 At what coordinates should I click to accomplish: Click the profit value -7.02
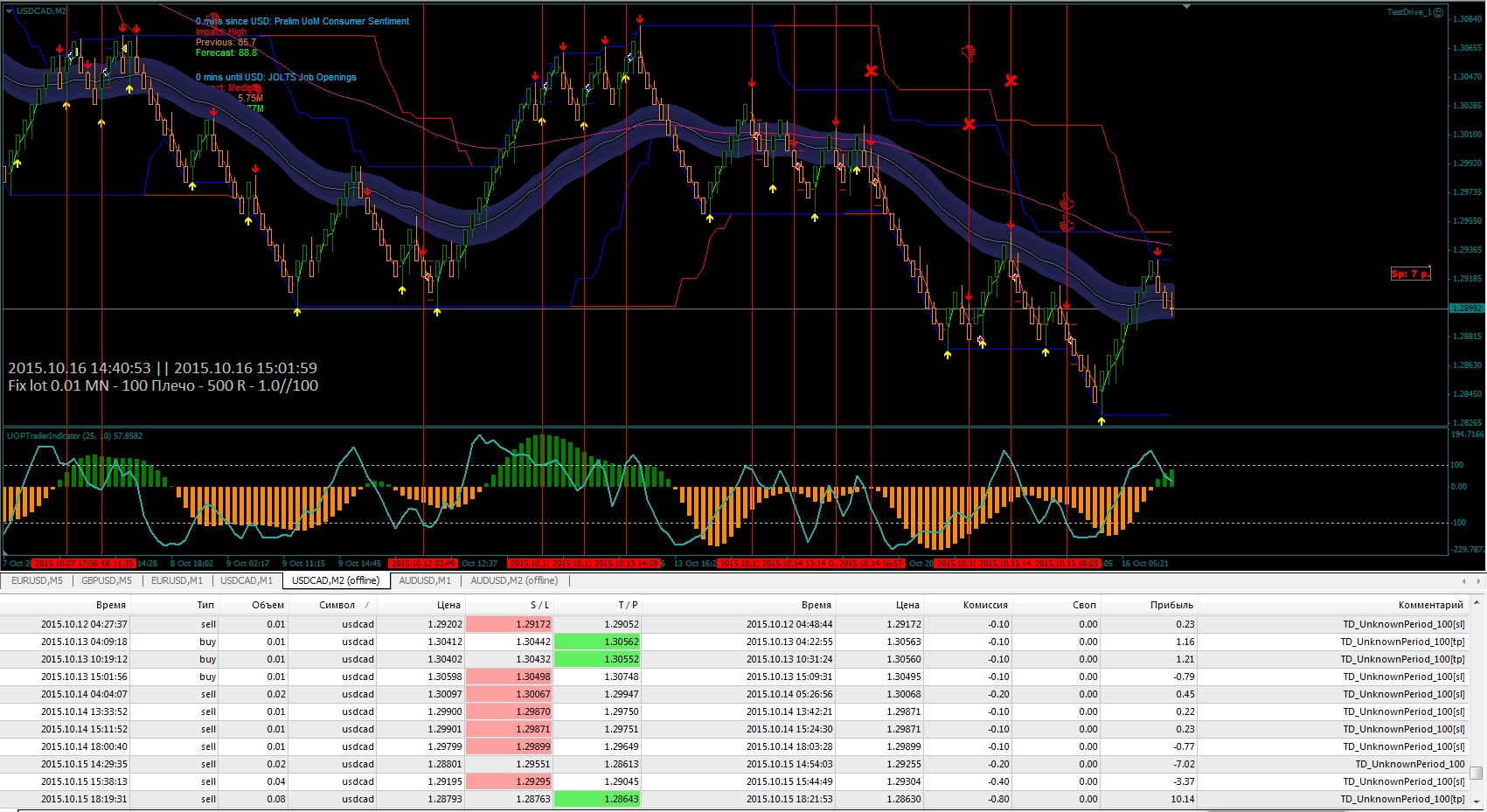pyautogui.click(x=1184, y=764)
